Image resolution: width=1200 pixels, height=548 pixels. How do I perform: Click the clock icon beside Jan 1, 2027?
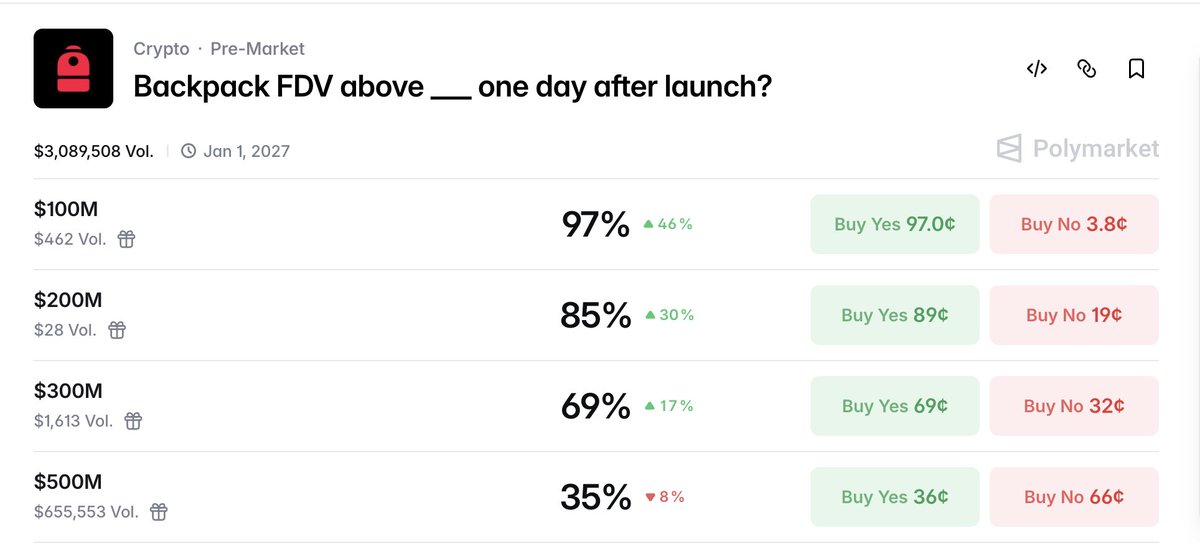pos(189,151)
